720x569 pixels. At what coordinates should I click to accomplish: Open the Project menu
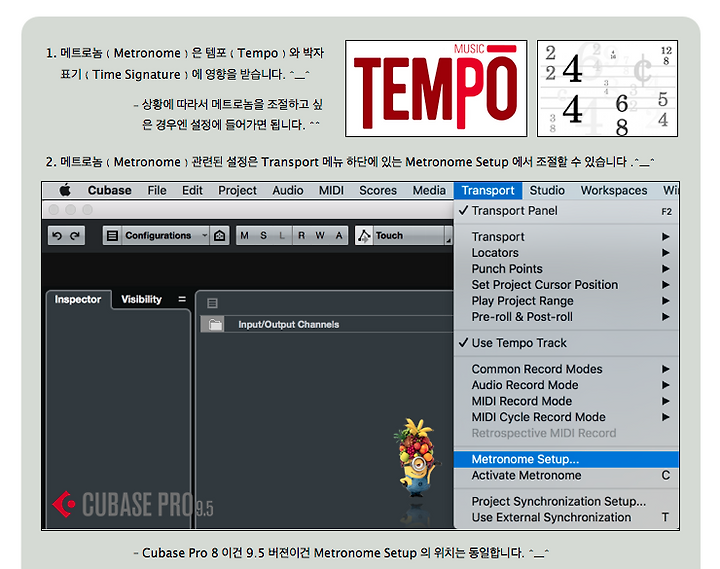pyautogui.click(x=237, y=190)
